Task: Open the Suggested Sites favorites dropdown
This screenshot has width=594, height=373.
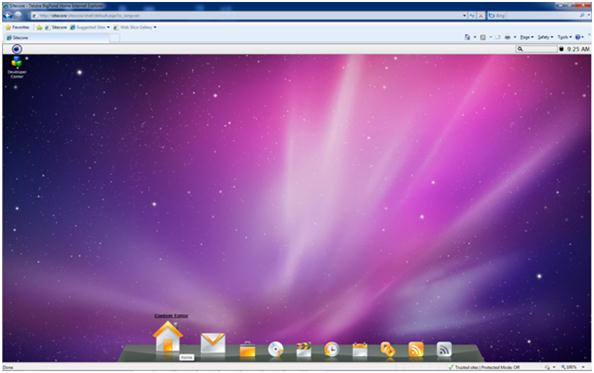Action: 90,28
